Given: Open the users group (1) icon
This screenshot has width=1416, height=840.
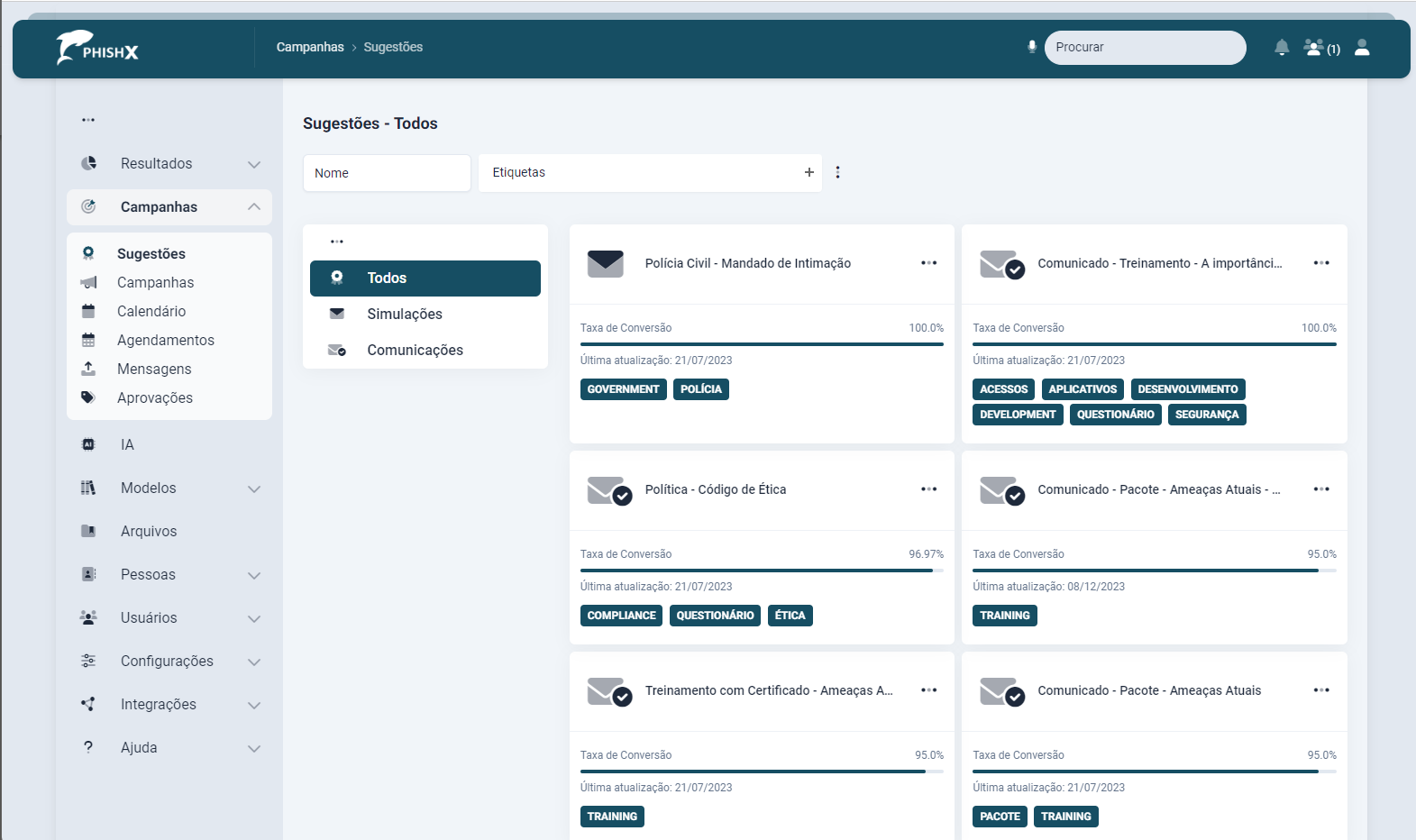Looking at the screenshot, I should point(1322,48).
